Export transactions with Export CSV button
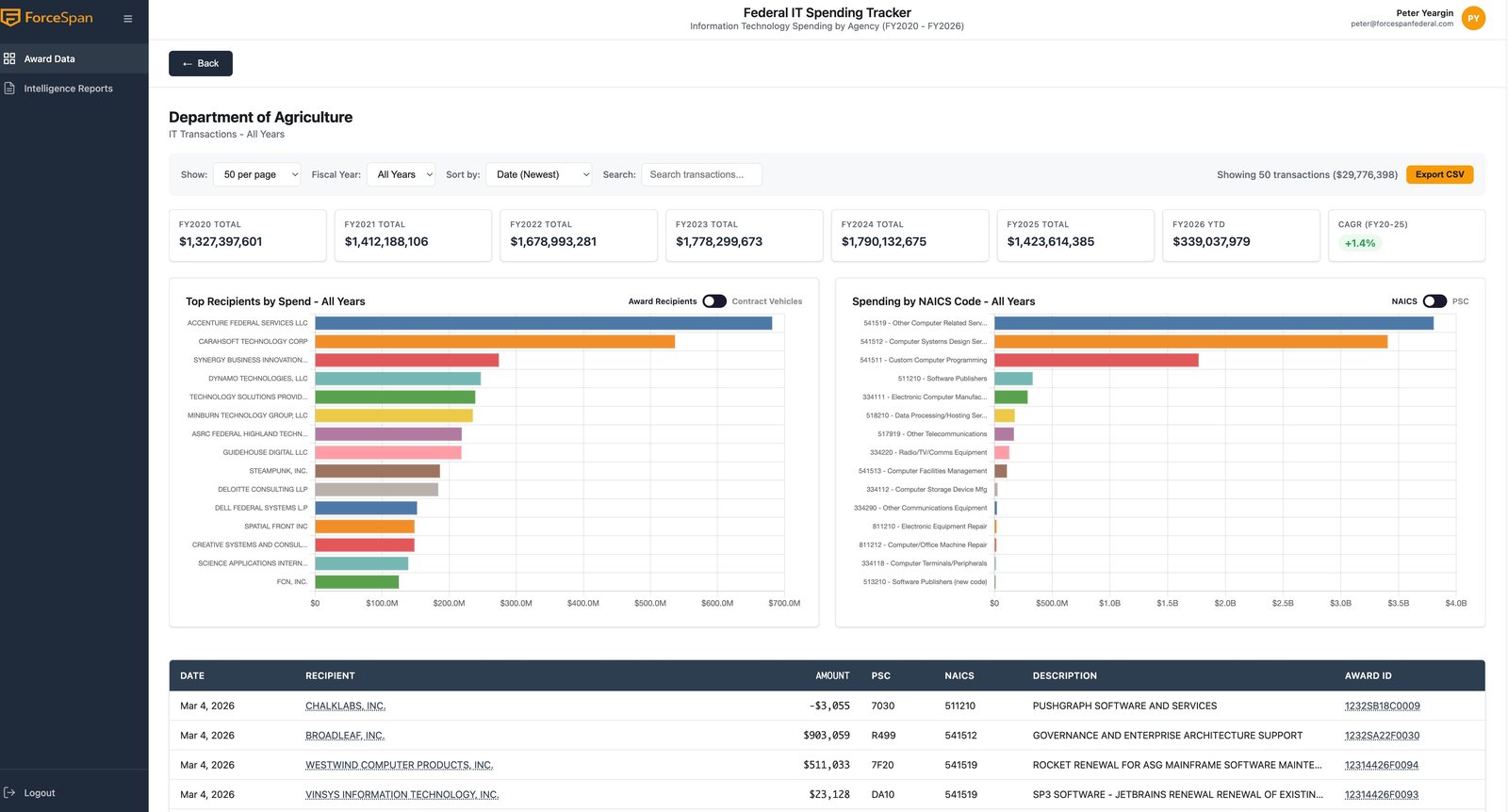The height and width of the screenshot is (812, 1508). [x=1439, y=174]
